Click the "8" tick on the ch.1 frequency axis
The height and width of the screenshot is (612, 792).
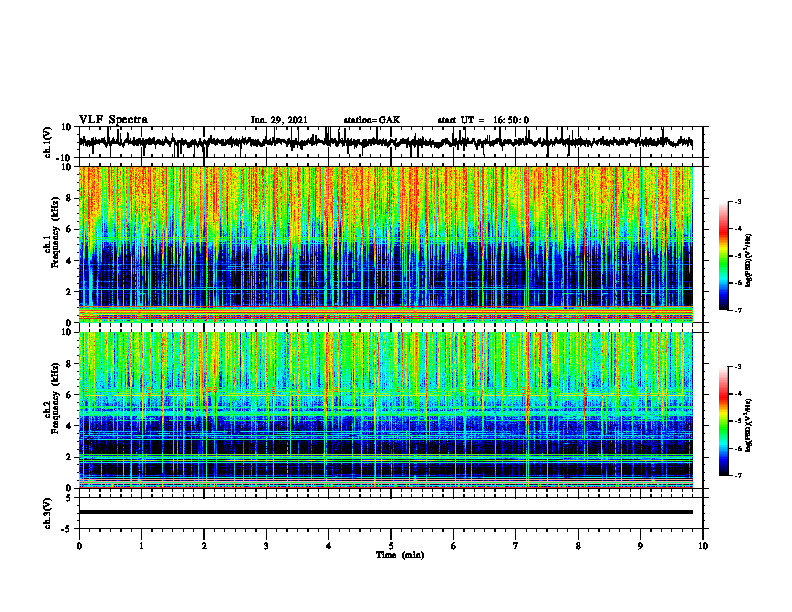70,198
